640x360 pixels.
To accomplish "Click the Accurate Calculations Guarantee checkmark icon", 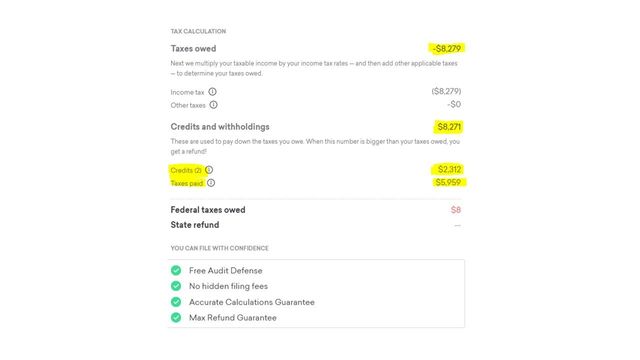I will click(176, 302).
